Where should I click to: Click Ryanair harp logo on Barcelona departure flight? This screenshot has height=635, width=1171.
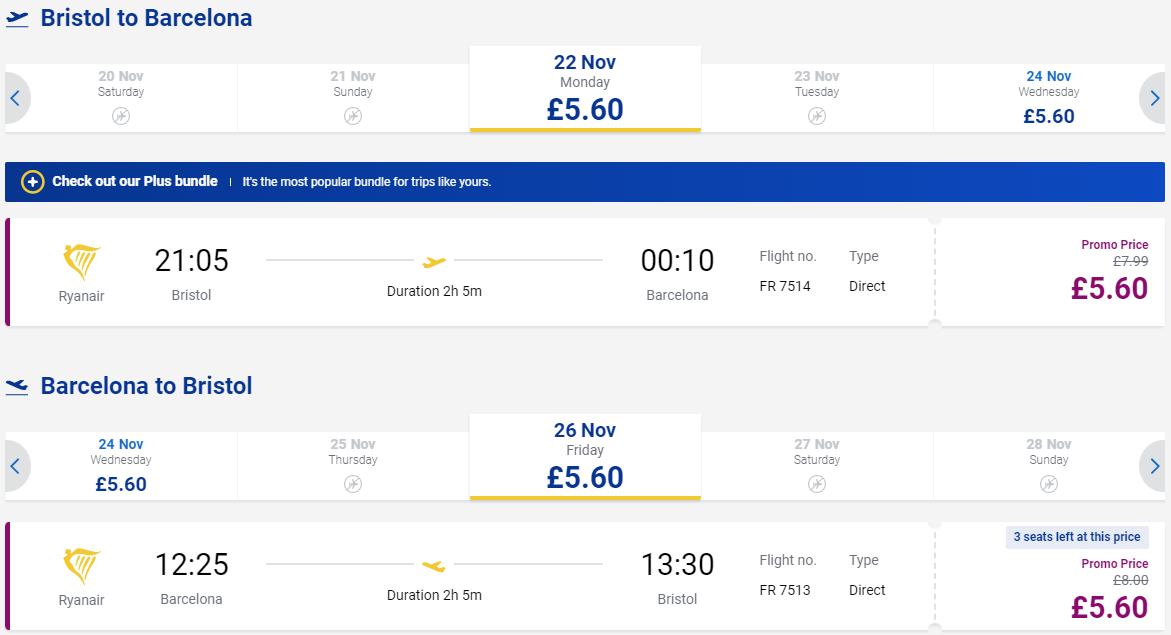point(81,566)
